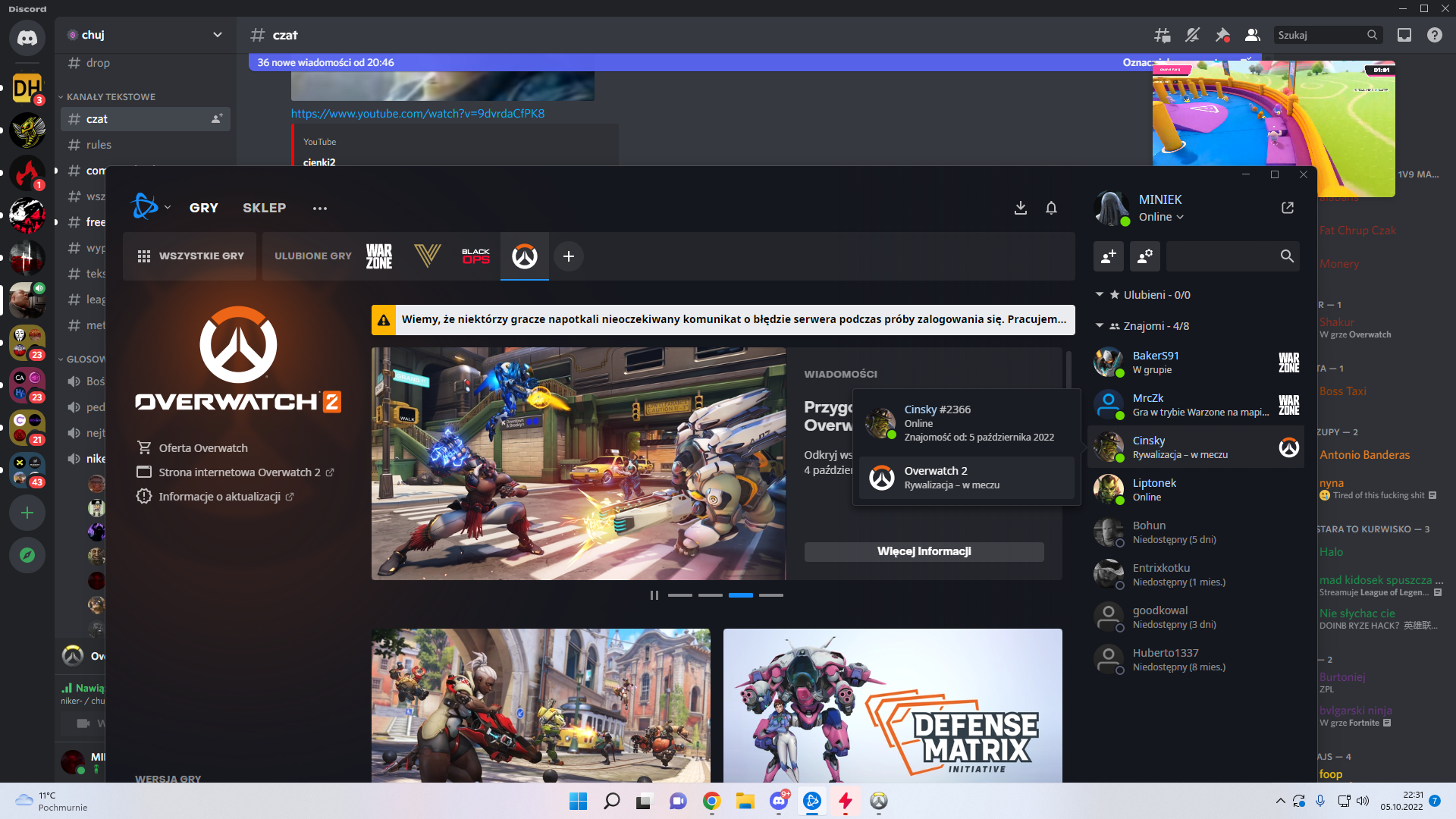The image size is (1456, 819).
Task: Select the Warzone game icon
Action: click(379, 256)
